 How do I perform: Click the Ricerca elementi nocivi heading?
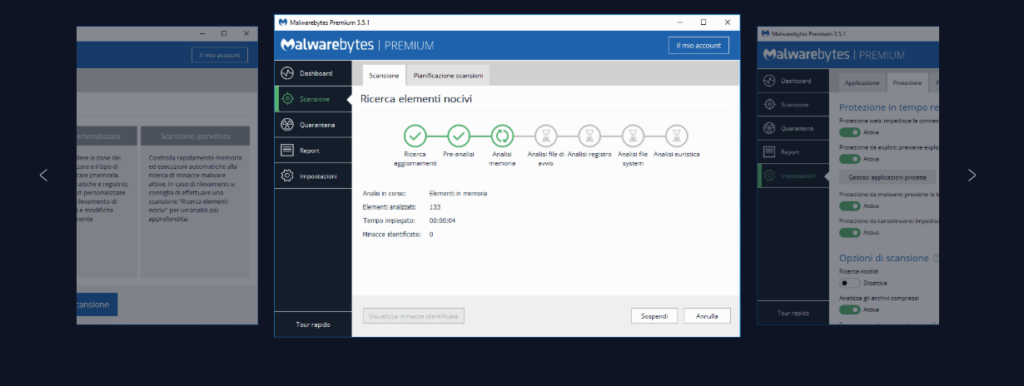[416, 100]
